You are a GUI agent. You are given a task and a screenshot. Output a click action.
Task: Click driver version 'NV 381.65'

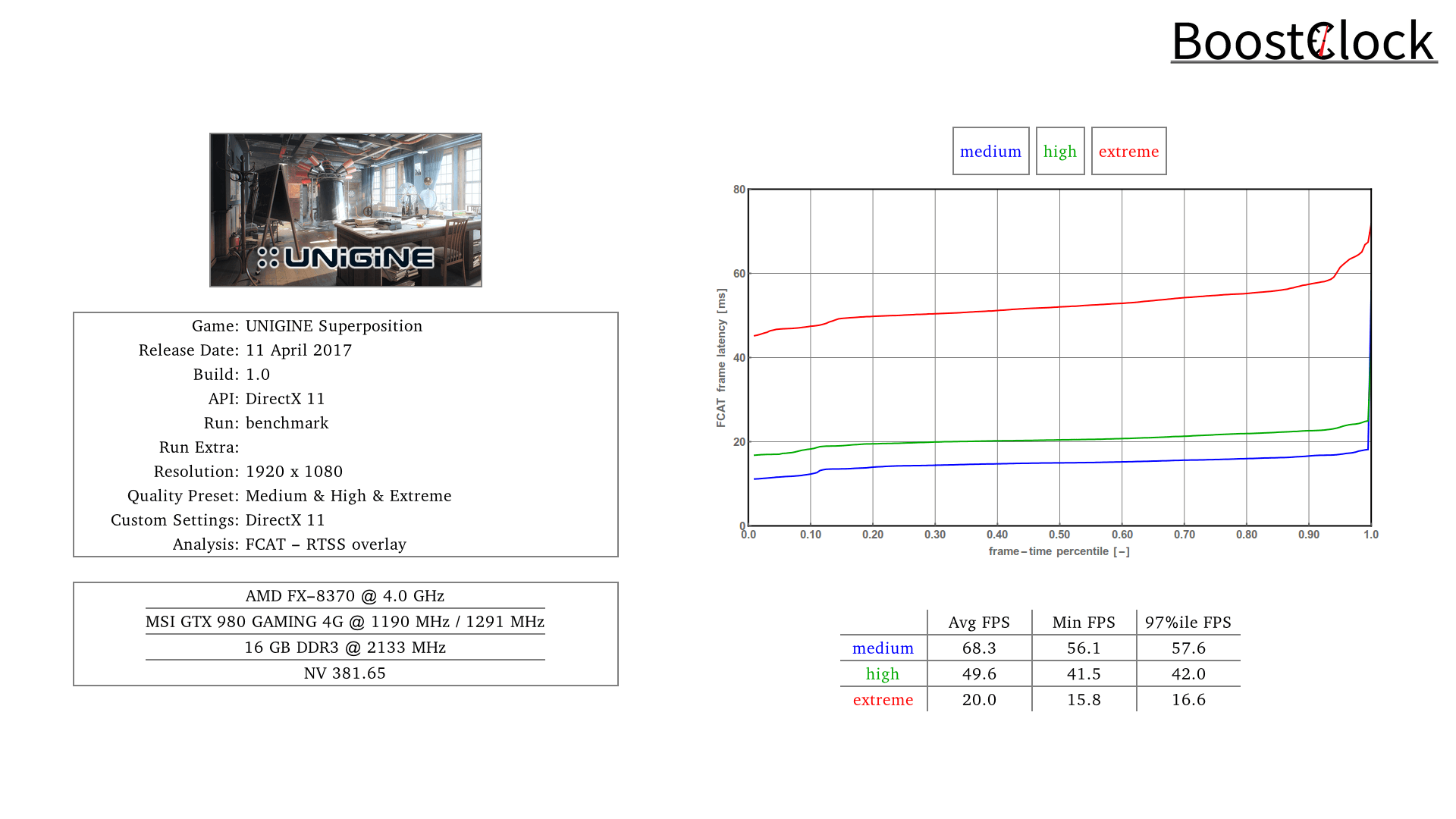(x=345, y=673)
